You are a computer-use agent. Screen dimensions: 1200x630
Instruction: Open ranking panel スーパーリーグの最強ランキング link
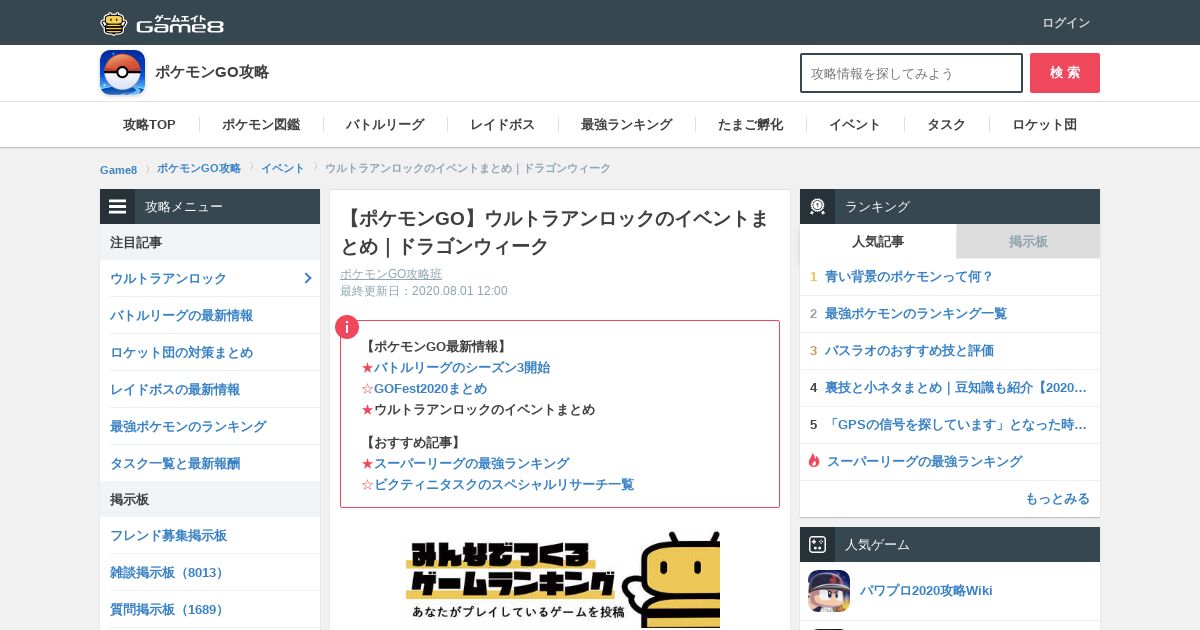(x=924, y=461)
